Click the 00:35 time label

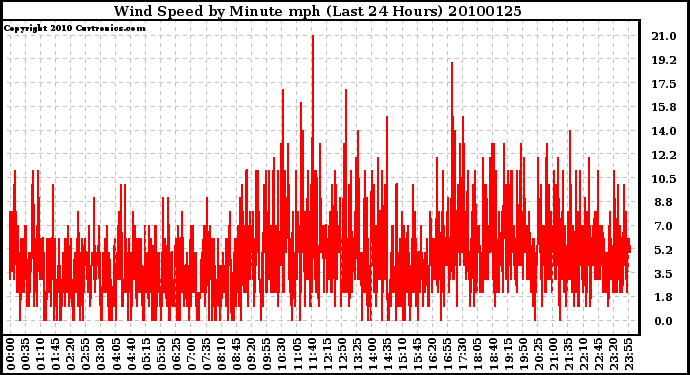coord(25,354)
